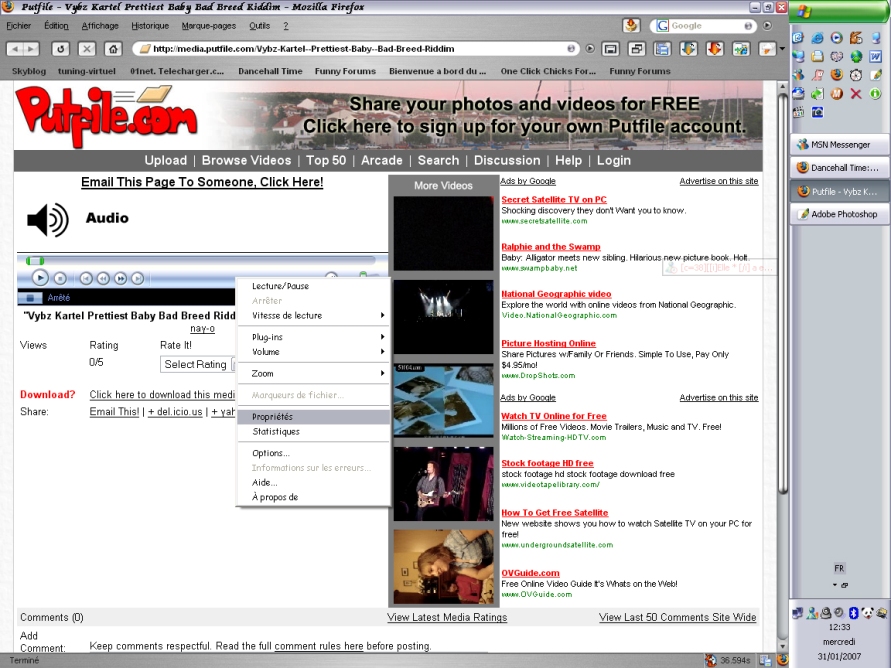Click the Login nav link

(614, 160)
